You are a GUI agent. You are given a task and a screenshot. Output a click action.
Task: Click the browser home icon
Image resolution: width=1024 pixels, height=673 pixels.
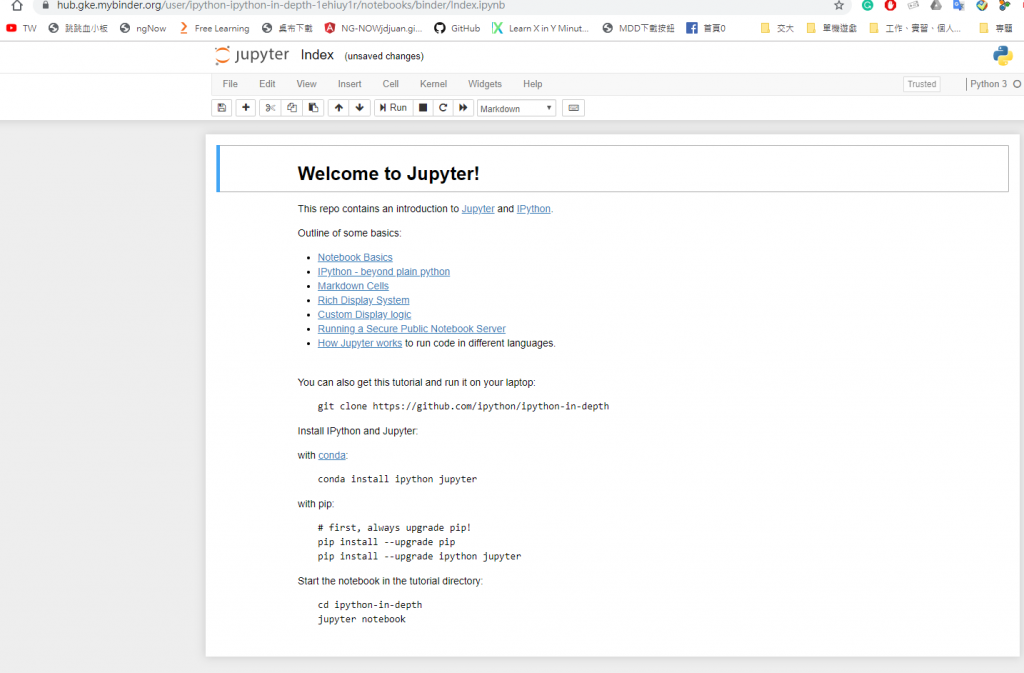17,5
